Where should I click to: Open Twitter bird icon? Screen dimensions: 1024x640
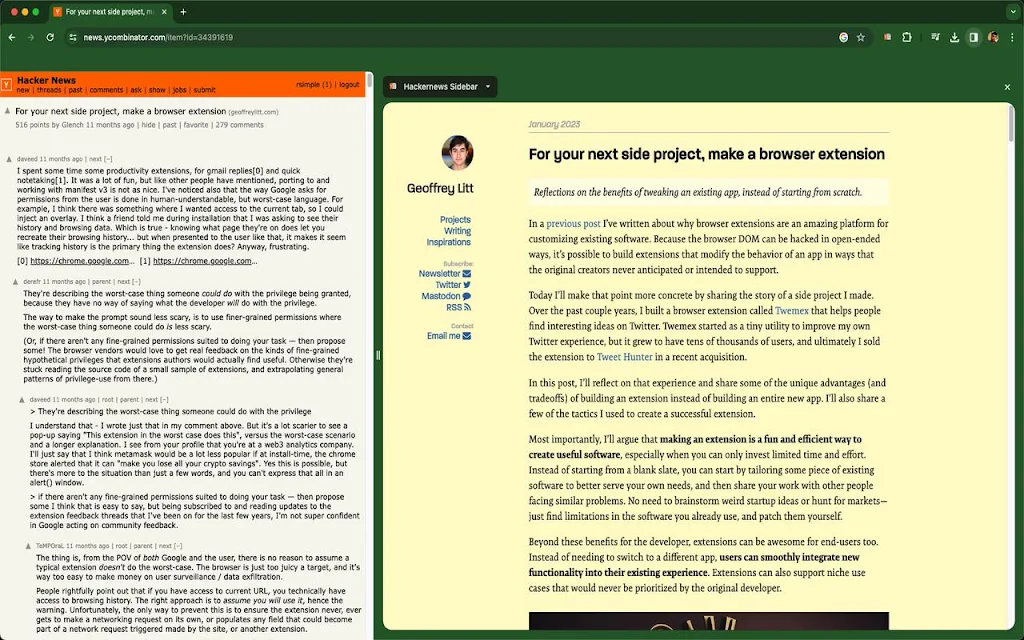[x=466, y=285]
